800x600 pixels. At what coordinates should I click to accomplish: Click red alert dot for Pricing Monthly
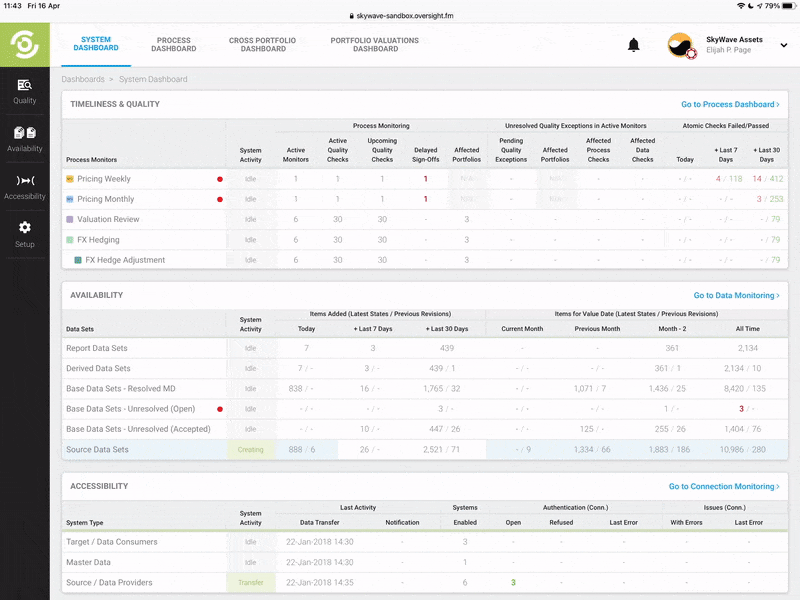[220, 199]
